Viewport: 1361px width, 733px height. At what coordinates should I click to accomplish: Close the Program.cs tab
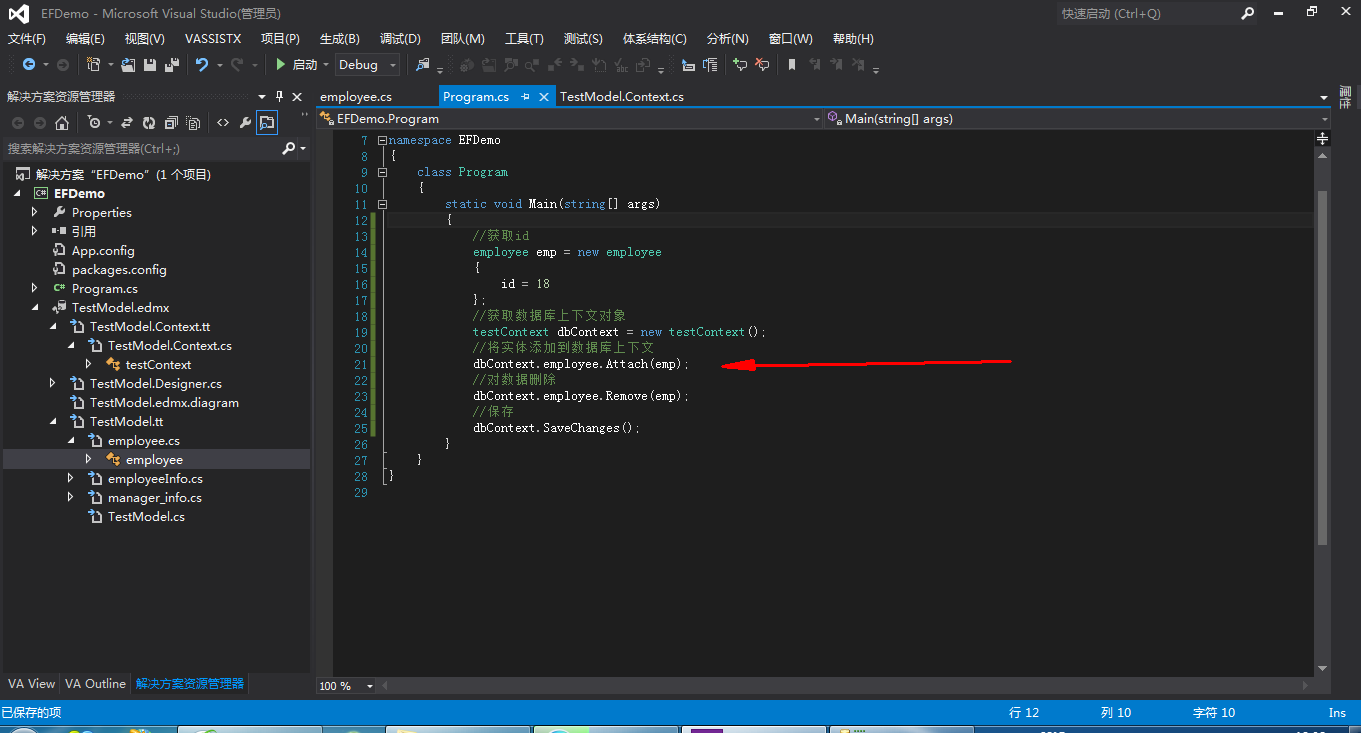544,97
